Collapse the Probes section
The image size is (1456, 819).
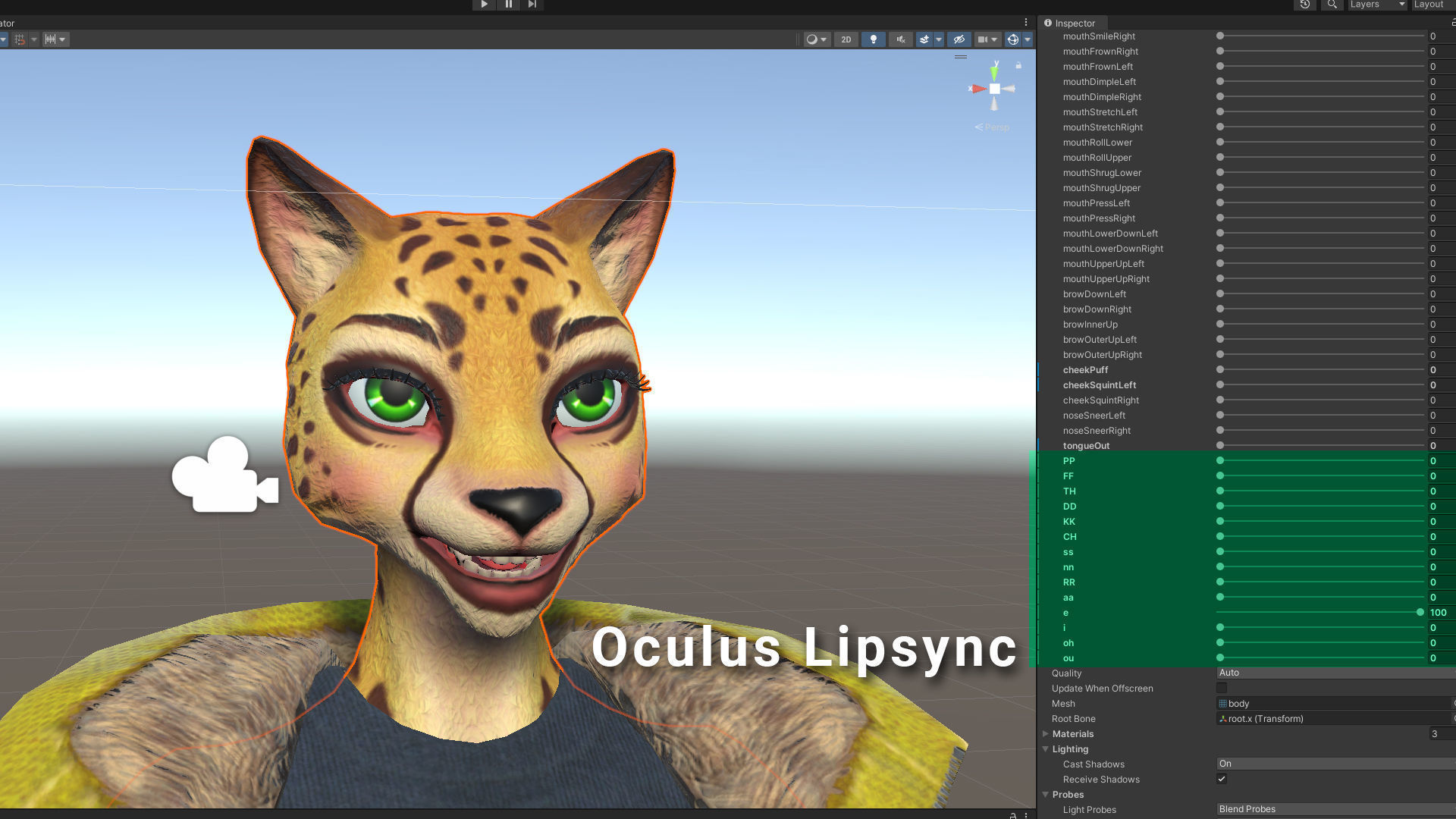tap(1045, 795)
